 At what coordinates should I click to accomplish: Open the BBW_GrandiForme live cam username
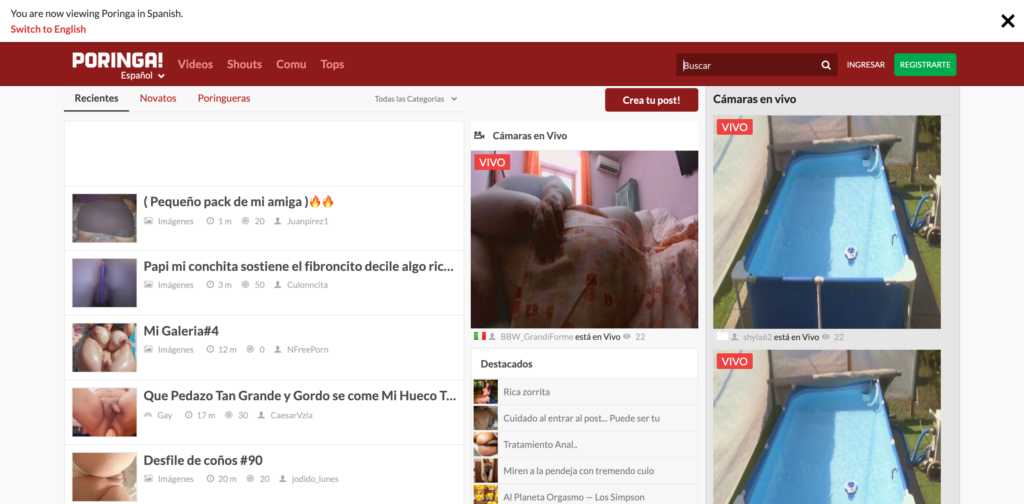tap(537, 337)
